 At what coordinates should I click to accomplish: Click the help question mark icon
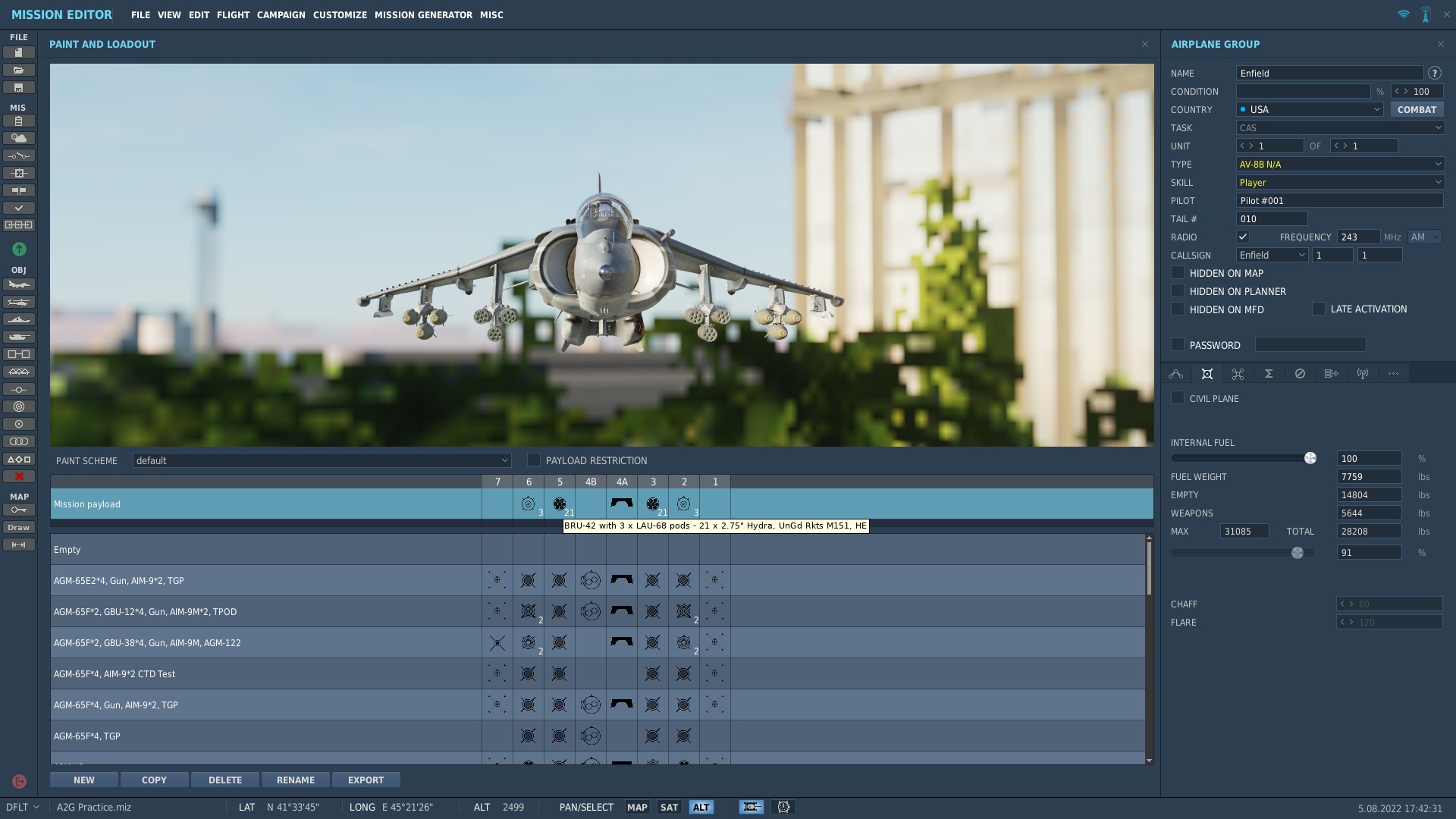click(x=1435, y=74)
